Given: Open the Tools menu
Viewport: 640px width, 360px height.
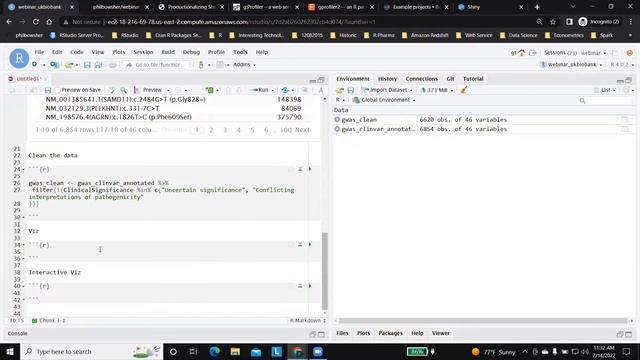Looking at the screenshot, I should tap(240, 52).
